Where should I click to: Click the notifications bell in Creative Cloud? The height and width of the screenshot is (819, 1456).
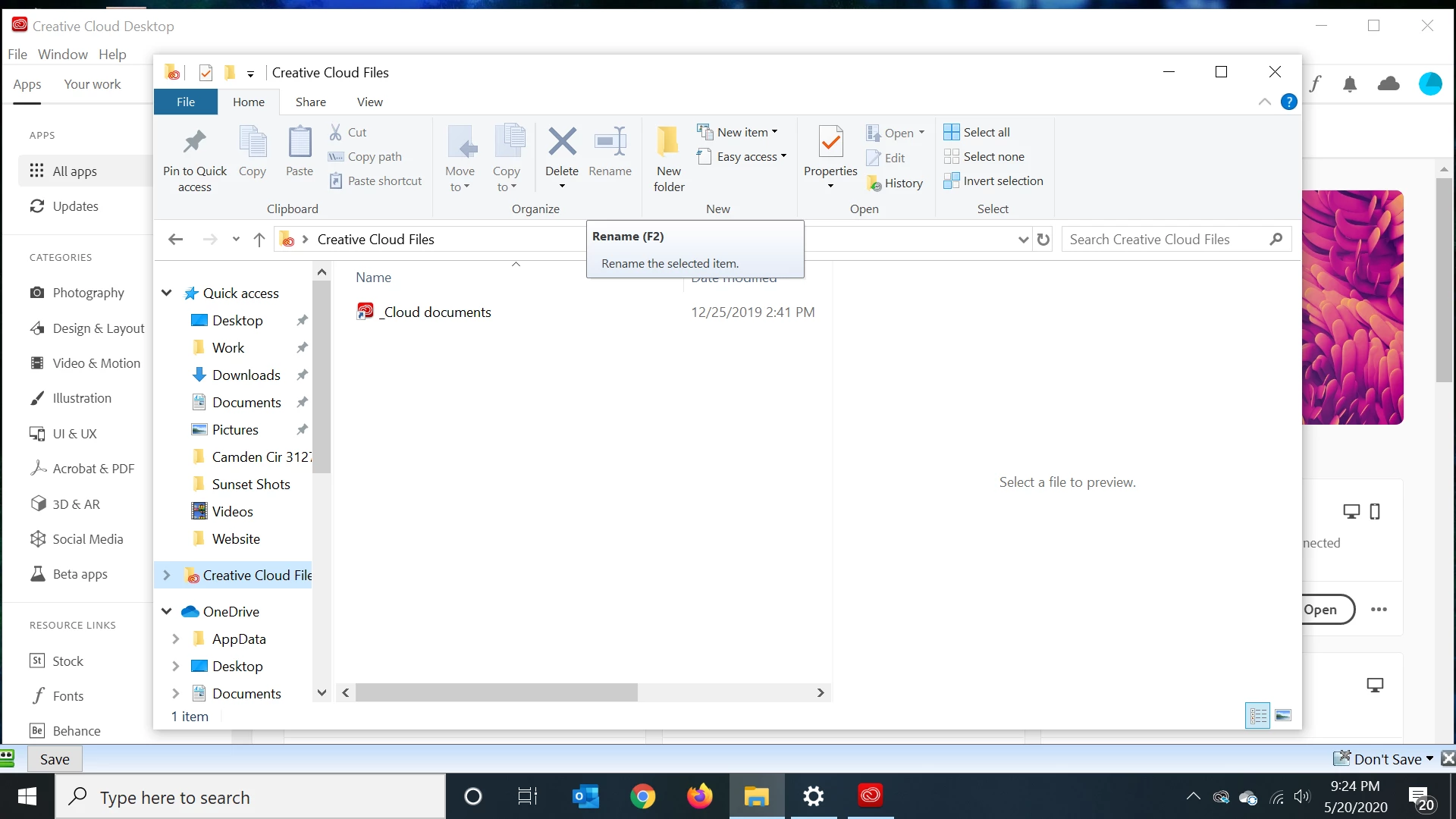point(1350,84)
